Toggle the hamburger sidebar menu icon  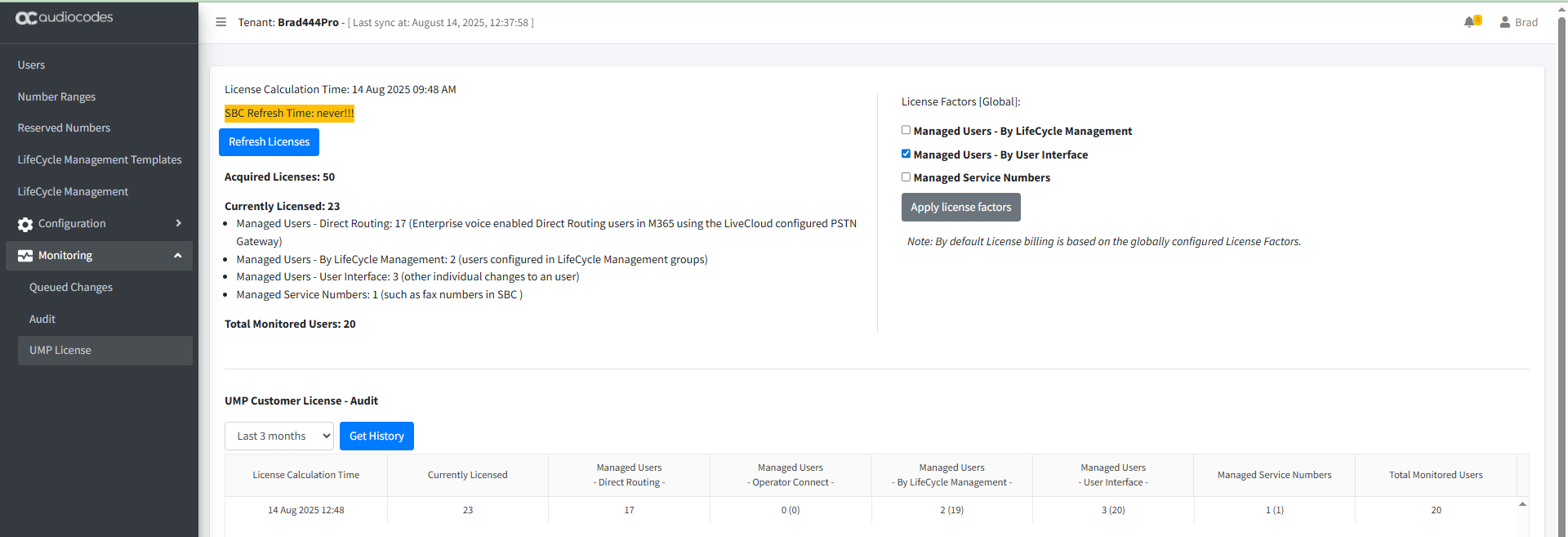coord(220,22)
